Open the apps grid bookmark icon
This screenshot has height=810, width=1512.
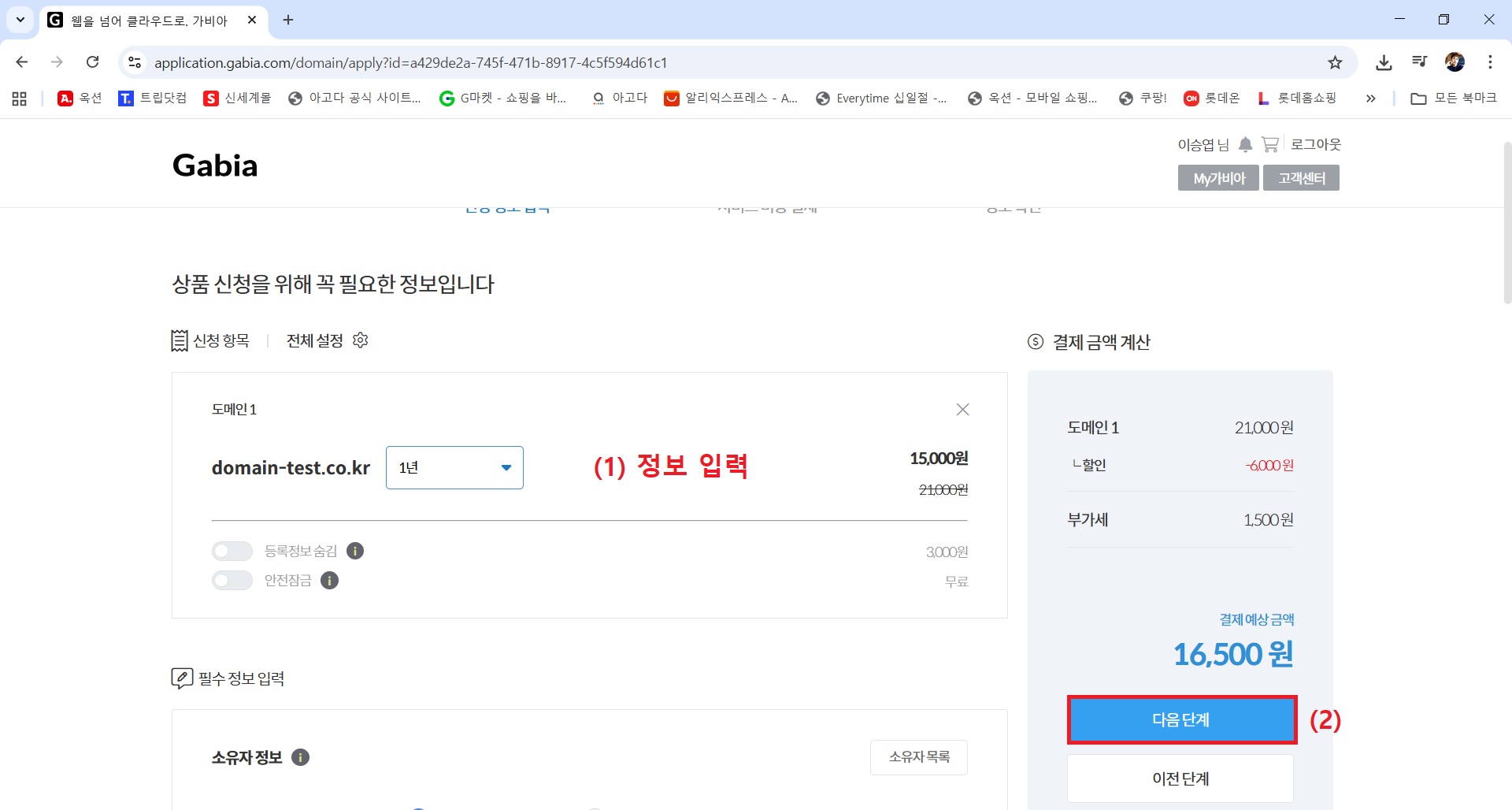point(20,98)
